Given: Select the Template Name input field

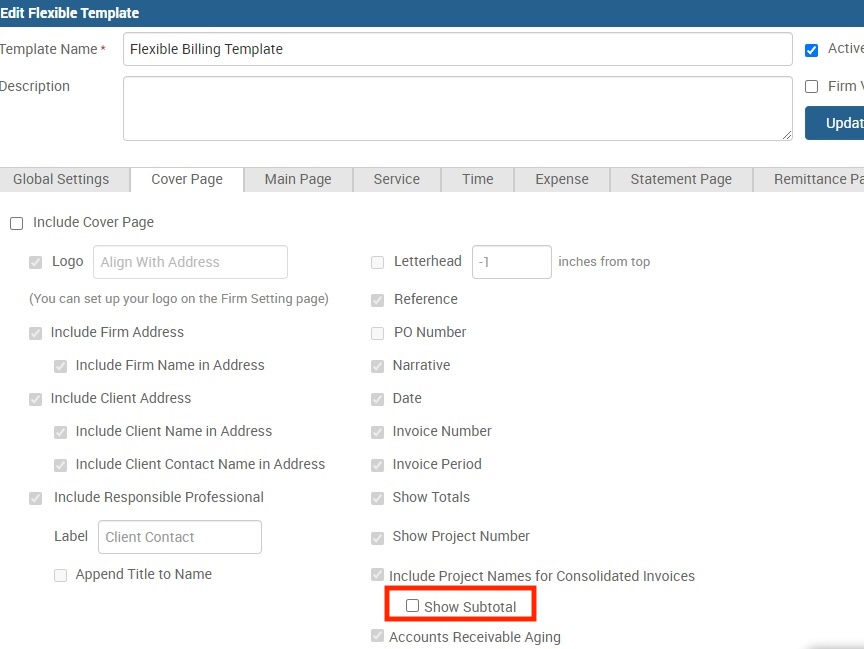Looking at the screenshot, I should point(456,49).
